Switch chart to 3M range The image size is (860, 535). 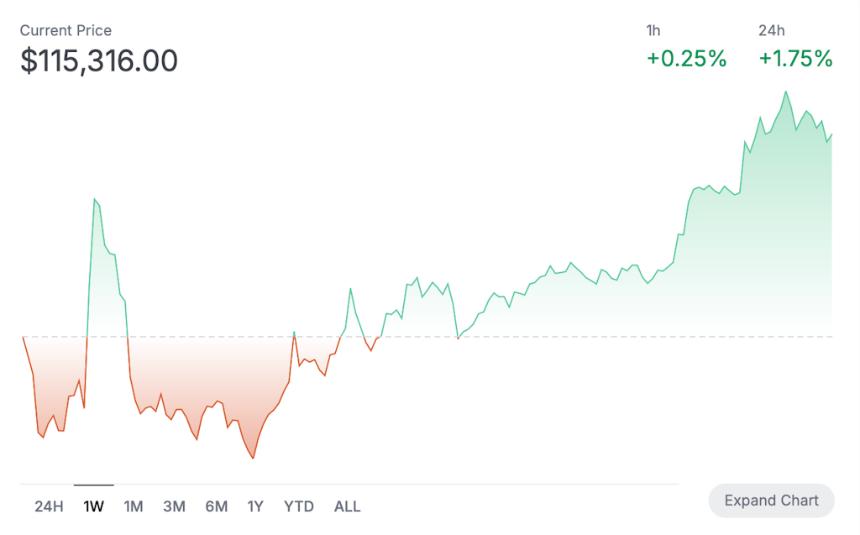174,506
